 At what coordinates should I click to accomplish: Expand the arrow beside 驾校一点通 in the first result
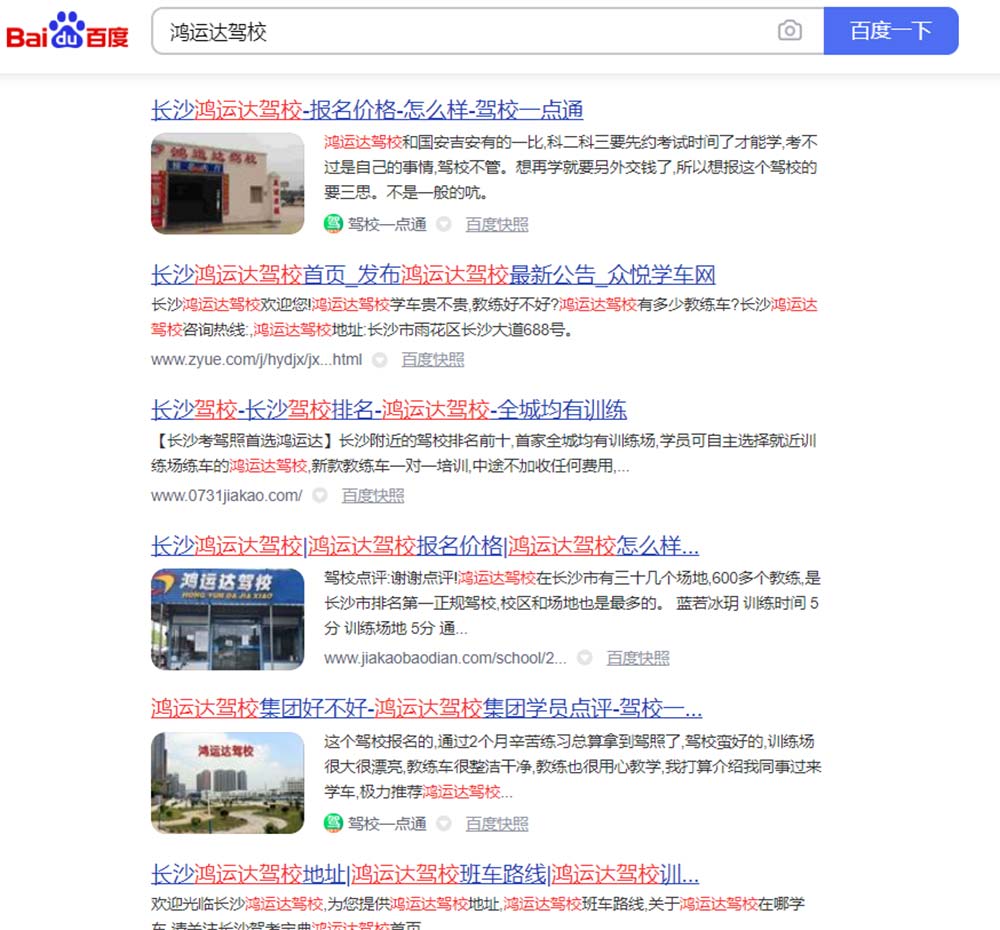pyautogui.click(x=444, y=224)
